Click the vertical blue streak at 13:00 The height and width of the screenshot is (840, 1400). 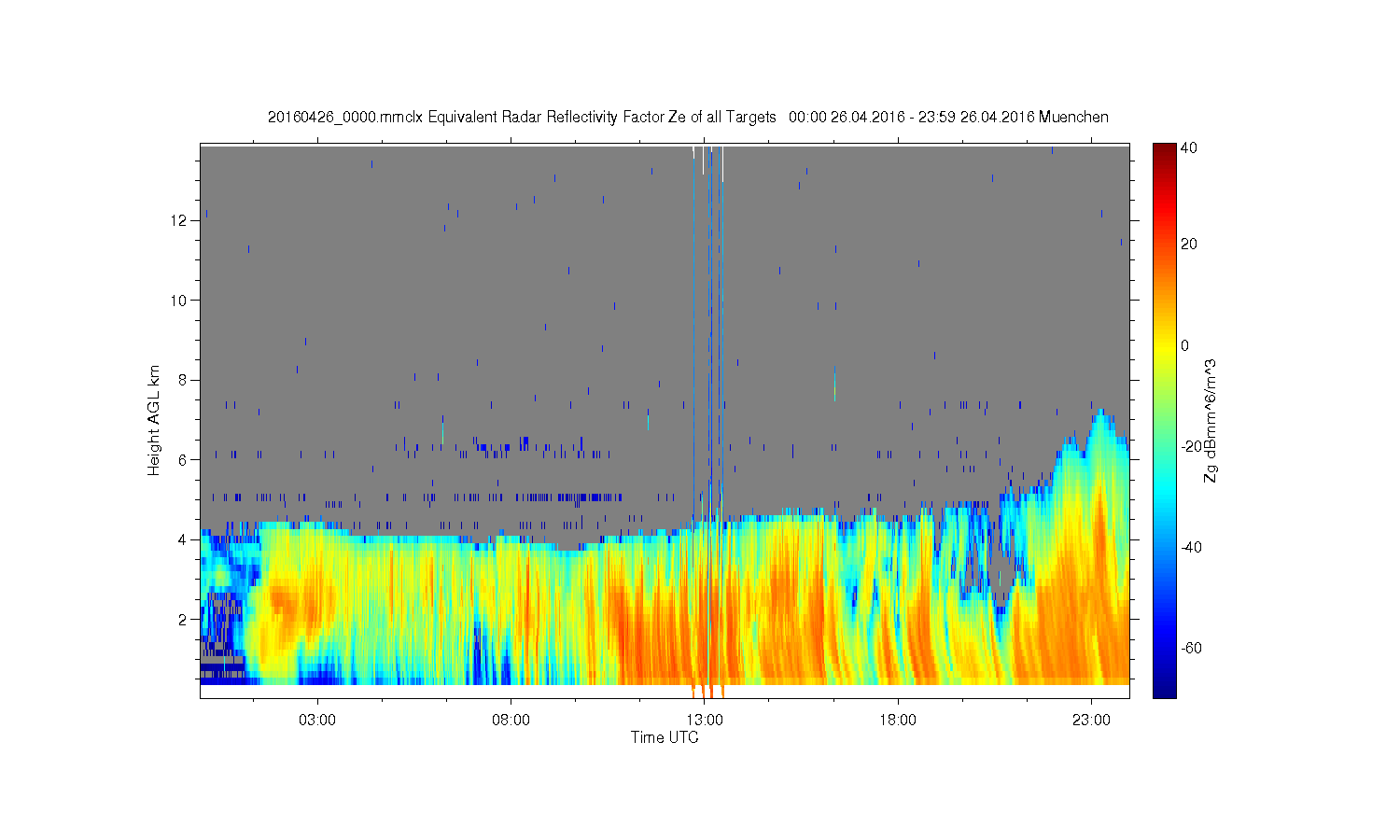713,327
